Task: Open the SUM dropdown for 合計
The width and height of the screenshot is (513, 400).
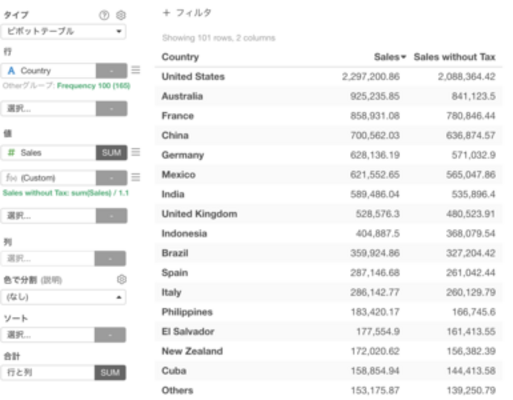Action: tap(110, 372)
